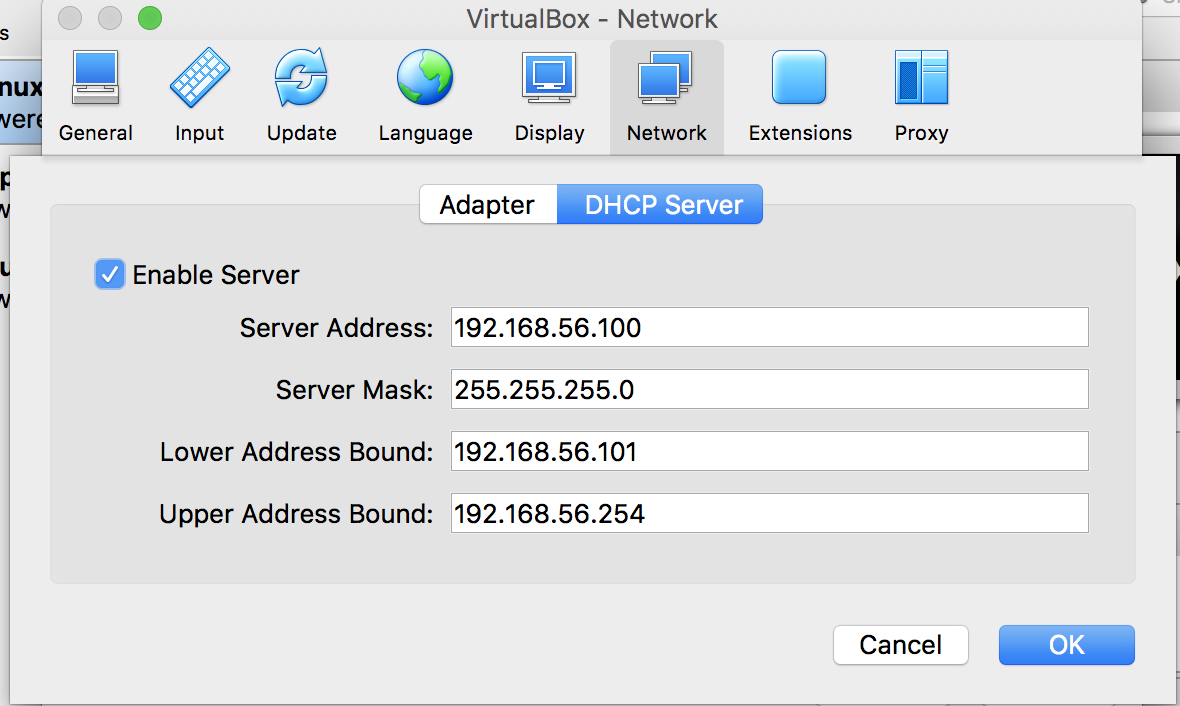Toggle the Enable Server checkbox
The height and width of the screenshot is (706, 1180).
pos(110,275)
